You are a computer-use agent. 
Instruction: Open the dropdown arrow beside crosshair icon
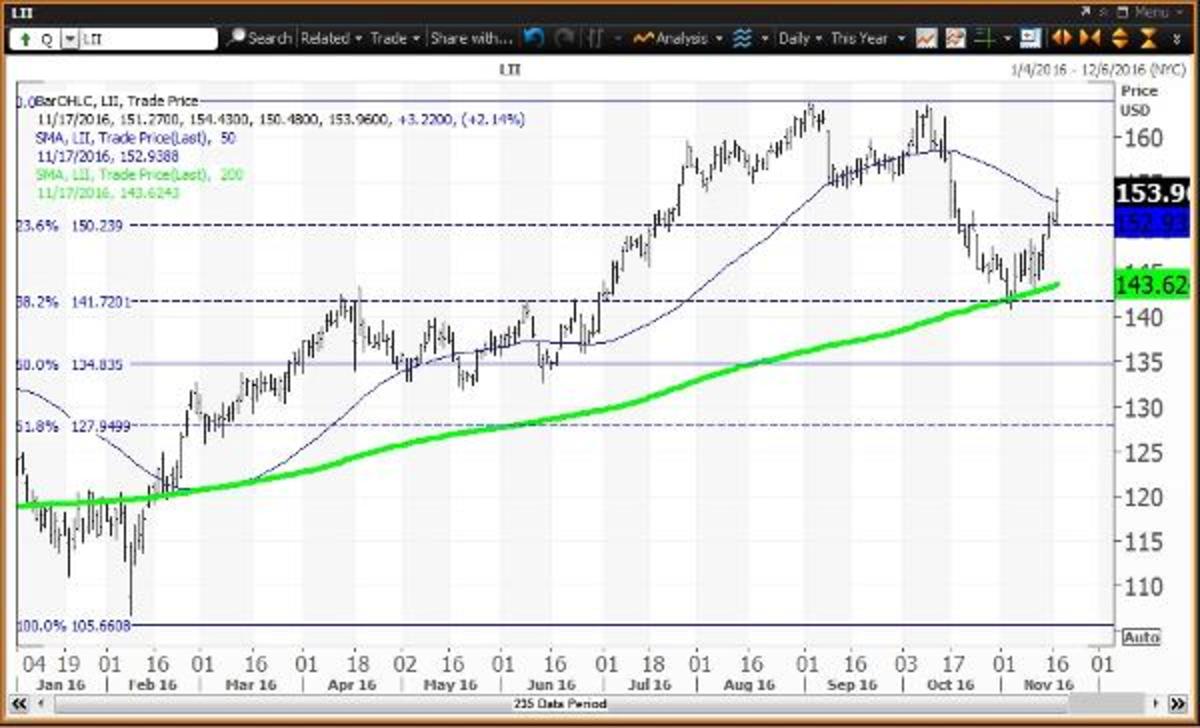point(1007,39)
